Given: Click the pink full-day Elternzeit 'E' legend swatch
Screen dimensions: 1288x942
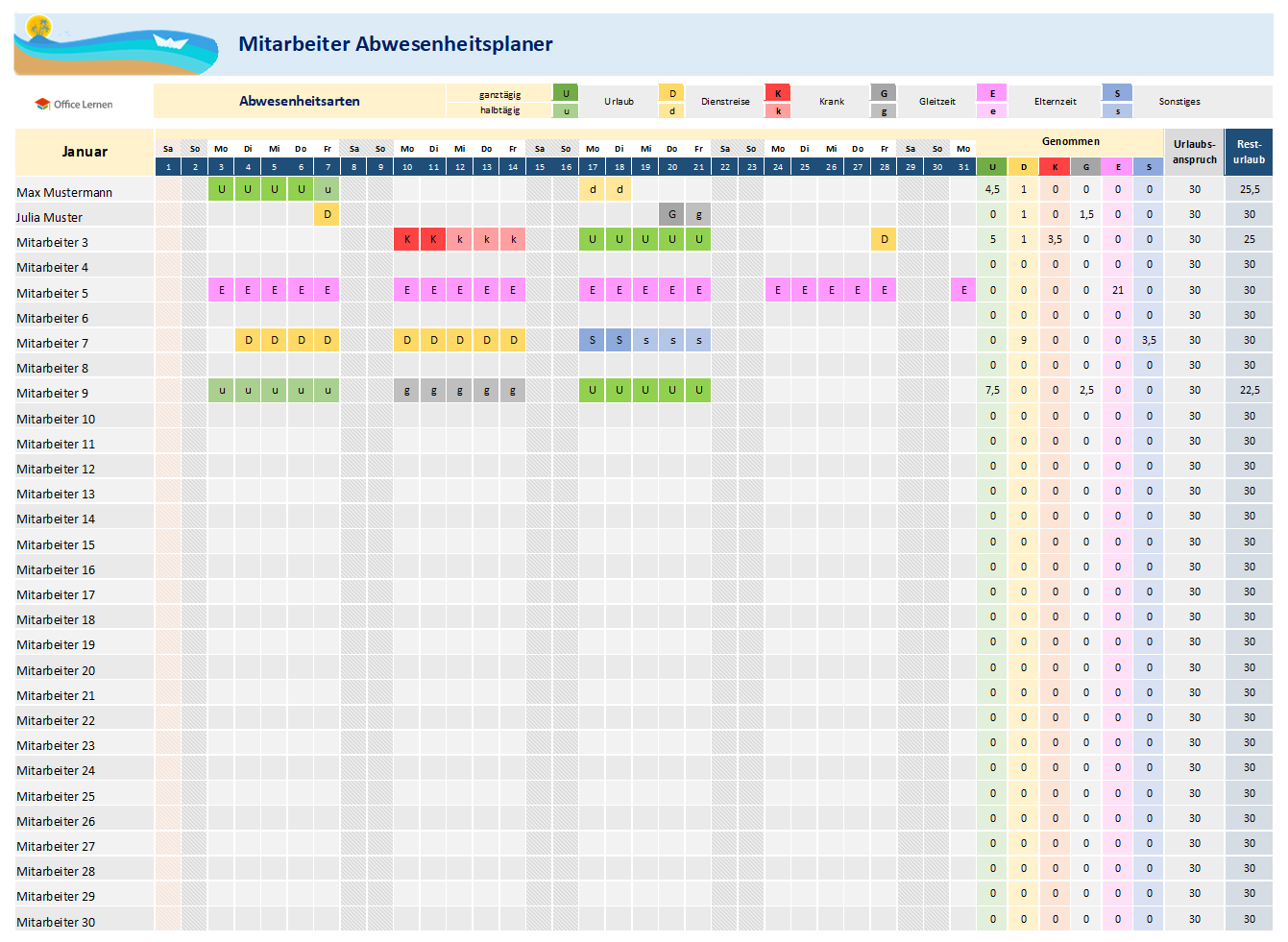Looking at the screenshot, I should 992,93.
